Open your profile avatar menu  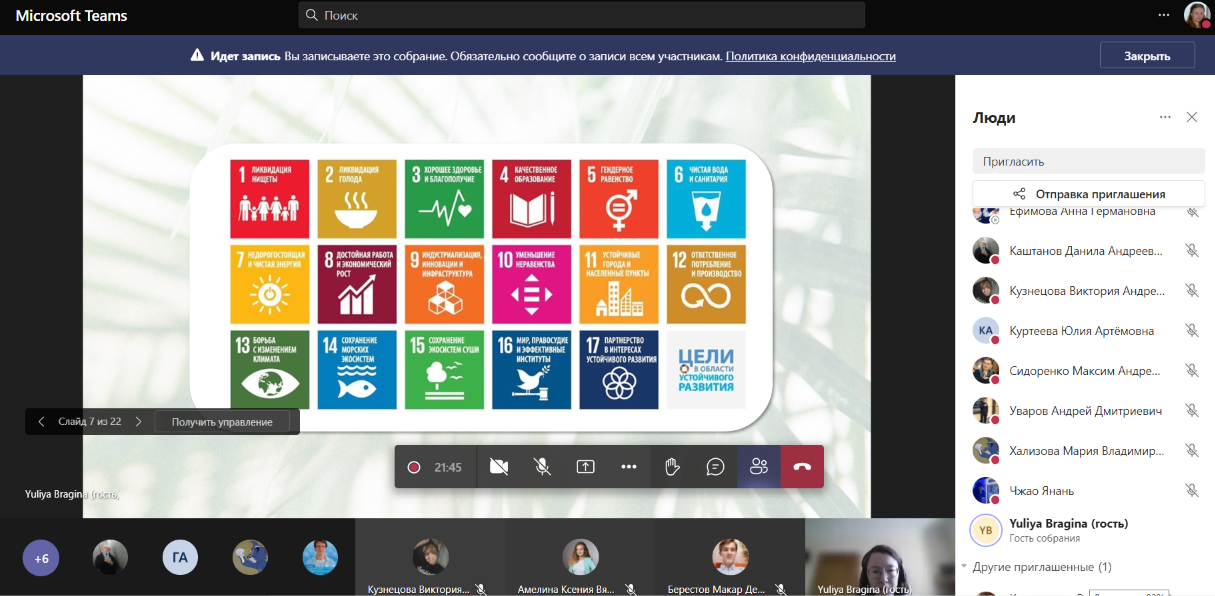click(1197, 15)
